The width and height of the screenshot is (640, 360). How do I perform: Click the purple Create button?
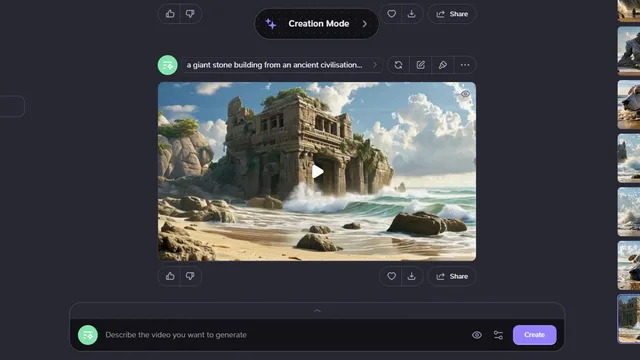coord(534,335)
